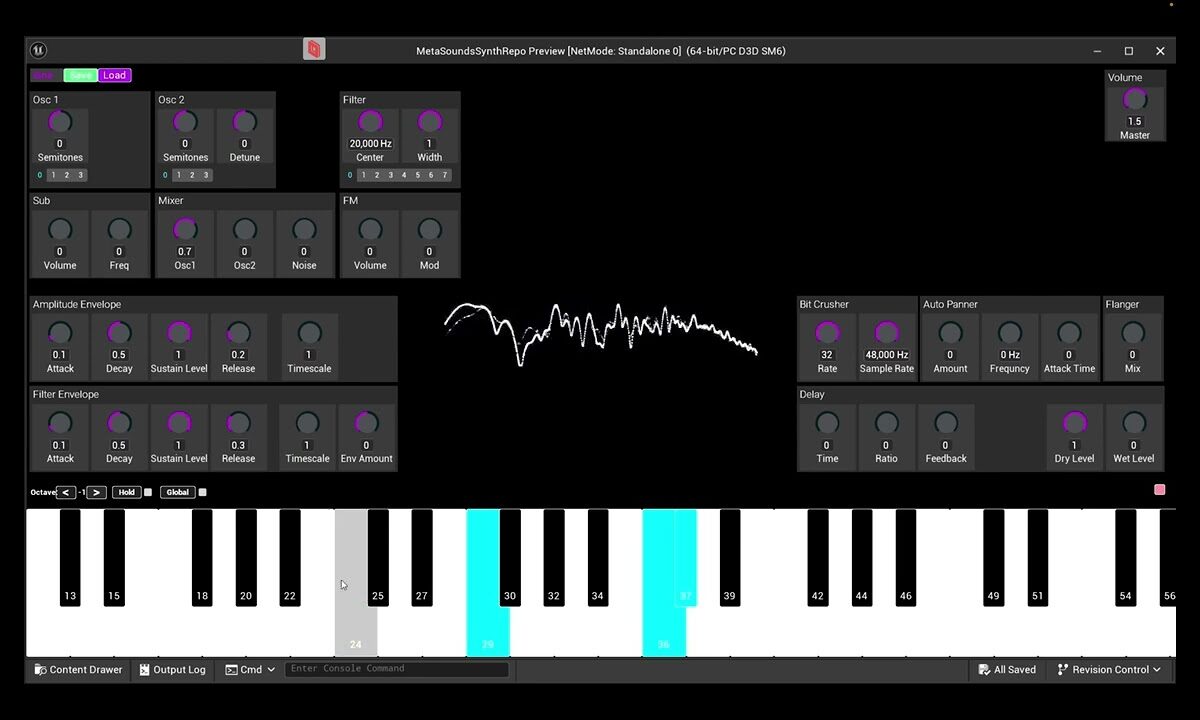This screenshot has height=720, width=1200.
Task: Click the Load preset button
Action: tap(115, 75)
